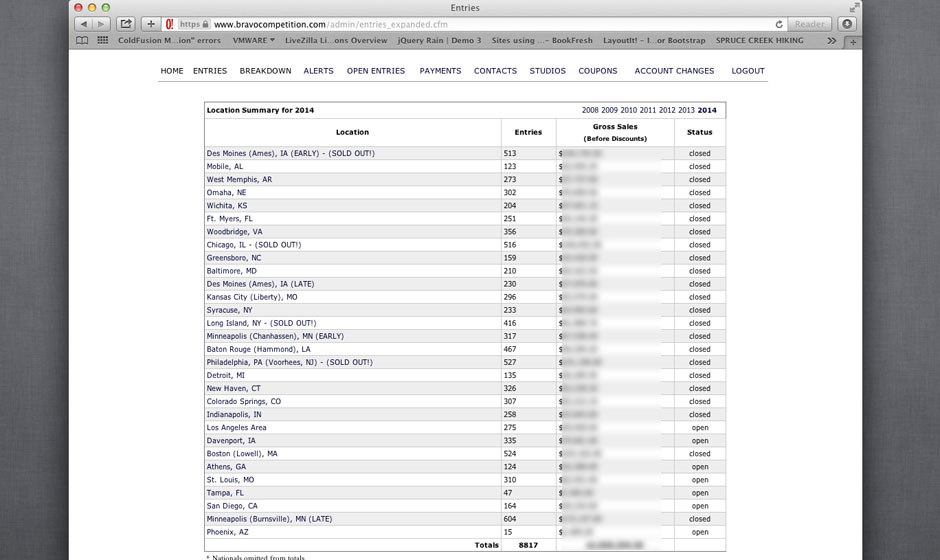Viewport: 940px width, 560px height.
Task: Go back with the Safari back arrow
Action: pyautogui.click(x=83, y=24)
